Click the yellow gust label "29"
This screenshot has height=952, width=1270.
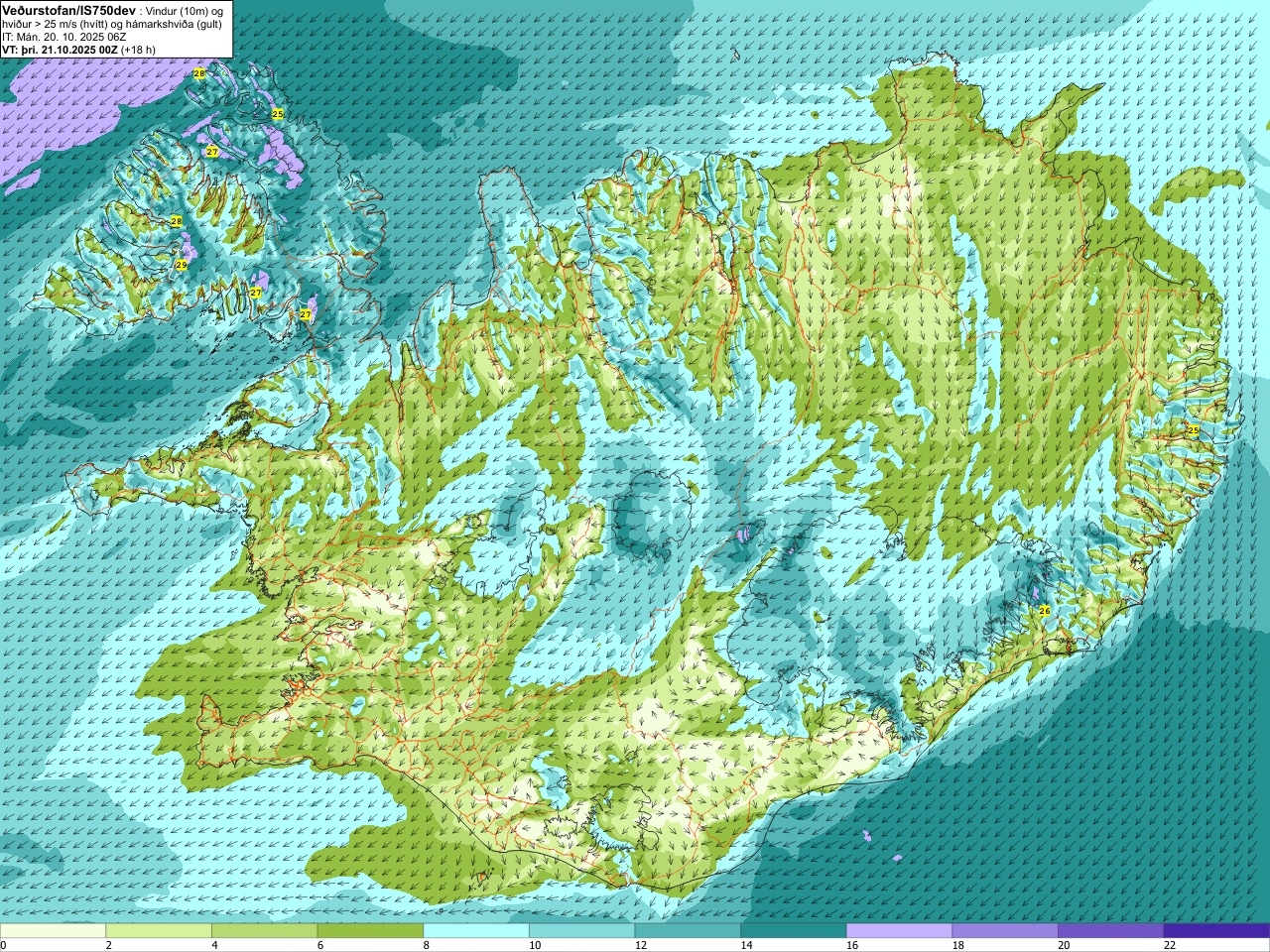pyautogui.click(x=182, y=265)
